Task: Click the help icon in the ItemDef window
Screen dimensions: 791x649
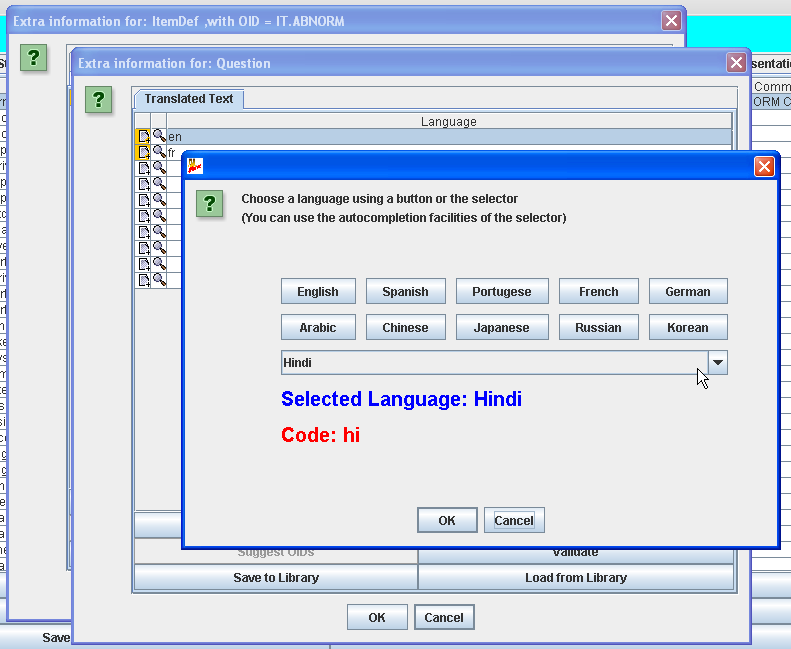Action: (x=34, y=58)
